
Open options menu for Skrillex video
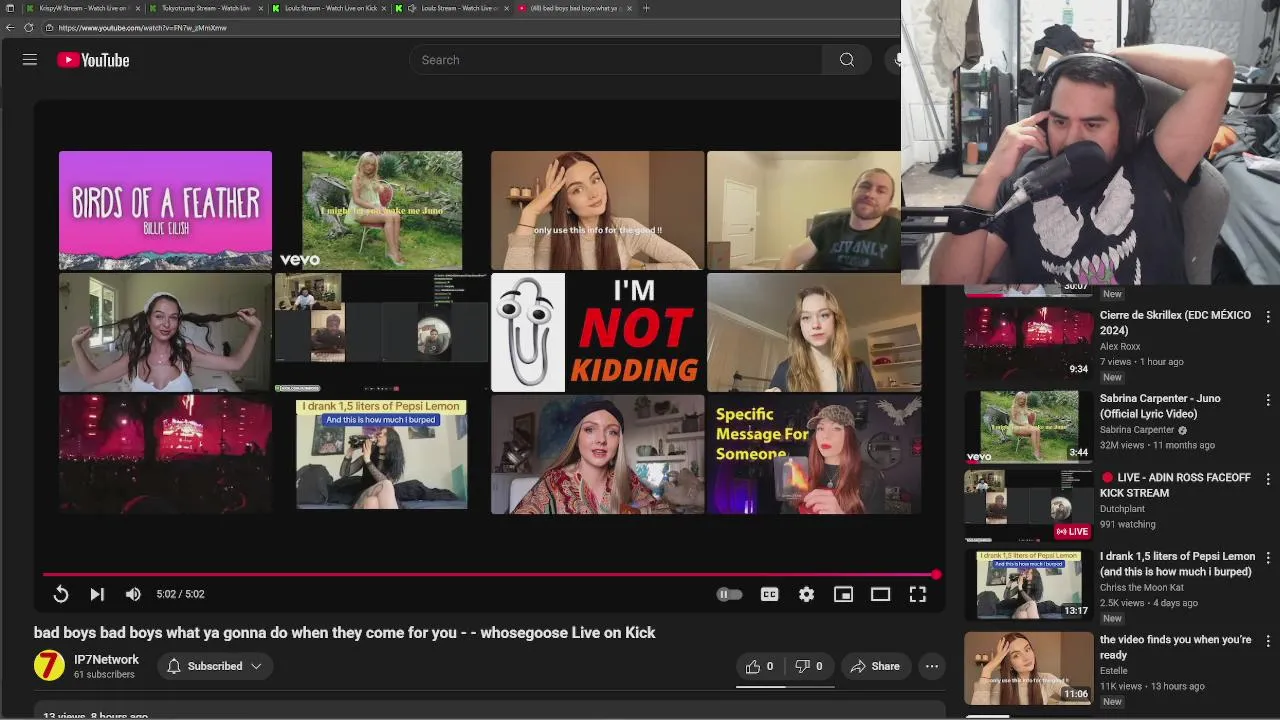point(1268,317)
